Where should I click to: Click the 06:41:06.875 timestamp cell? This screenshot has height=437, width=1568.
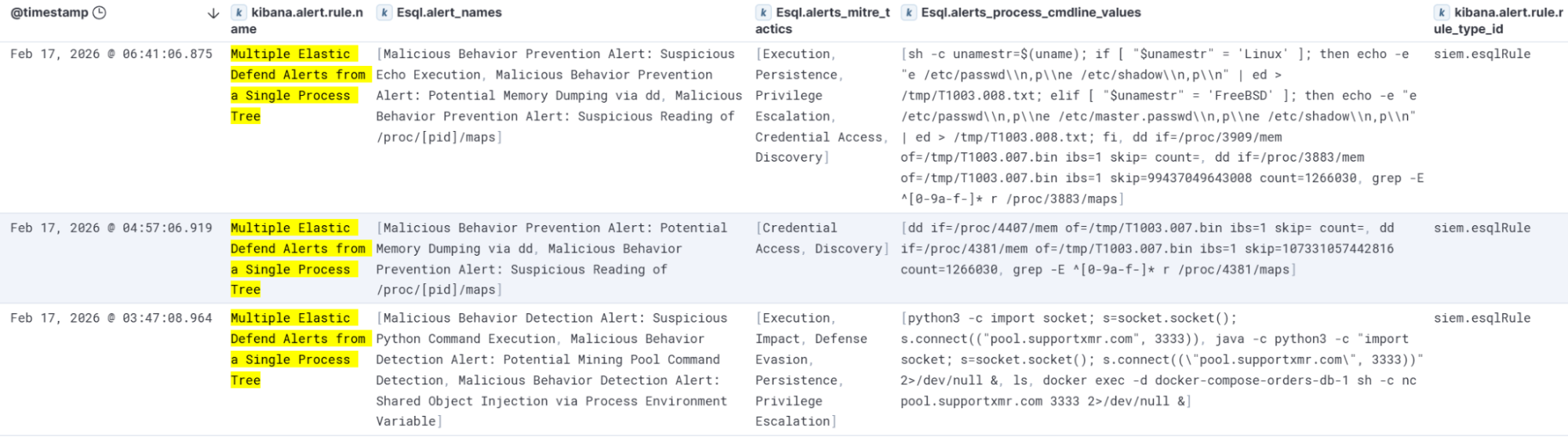(111, 54)
